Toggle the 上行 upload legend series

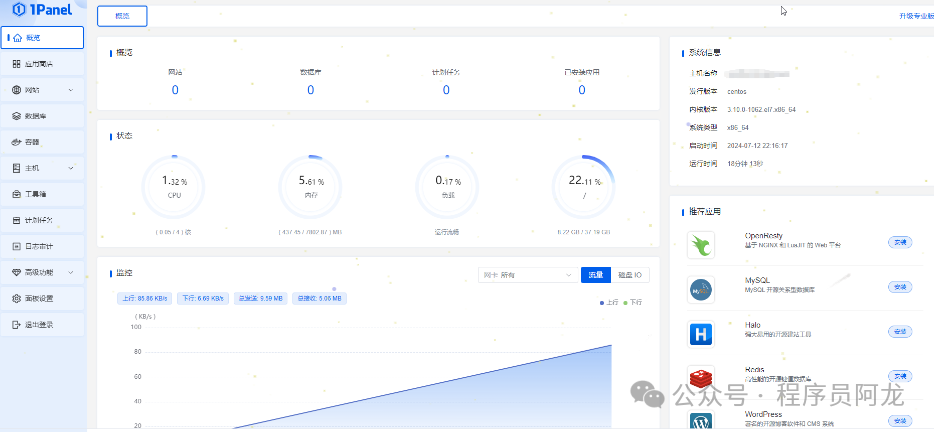click(x=610, y=303)
